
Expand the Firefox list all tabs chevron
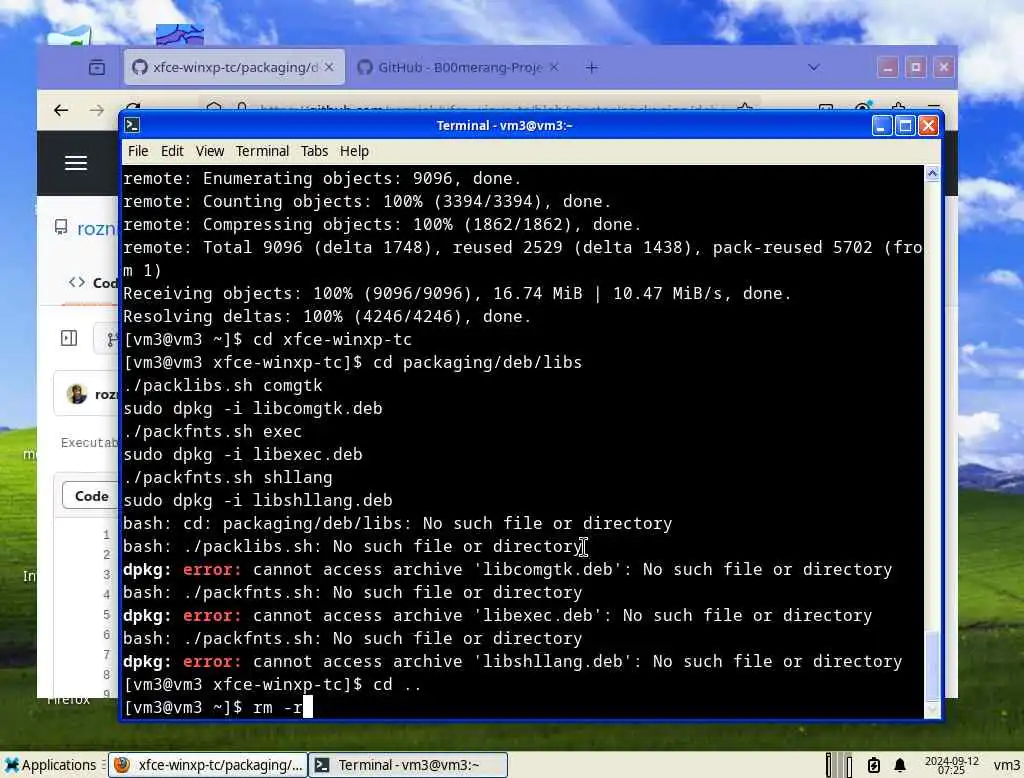coord(814,67)
